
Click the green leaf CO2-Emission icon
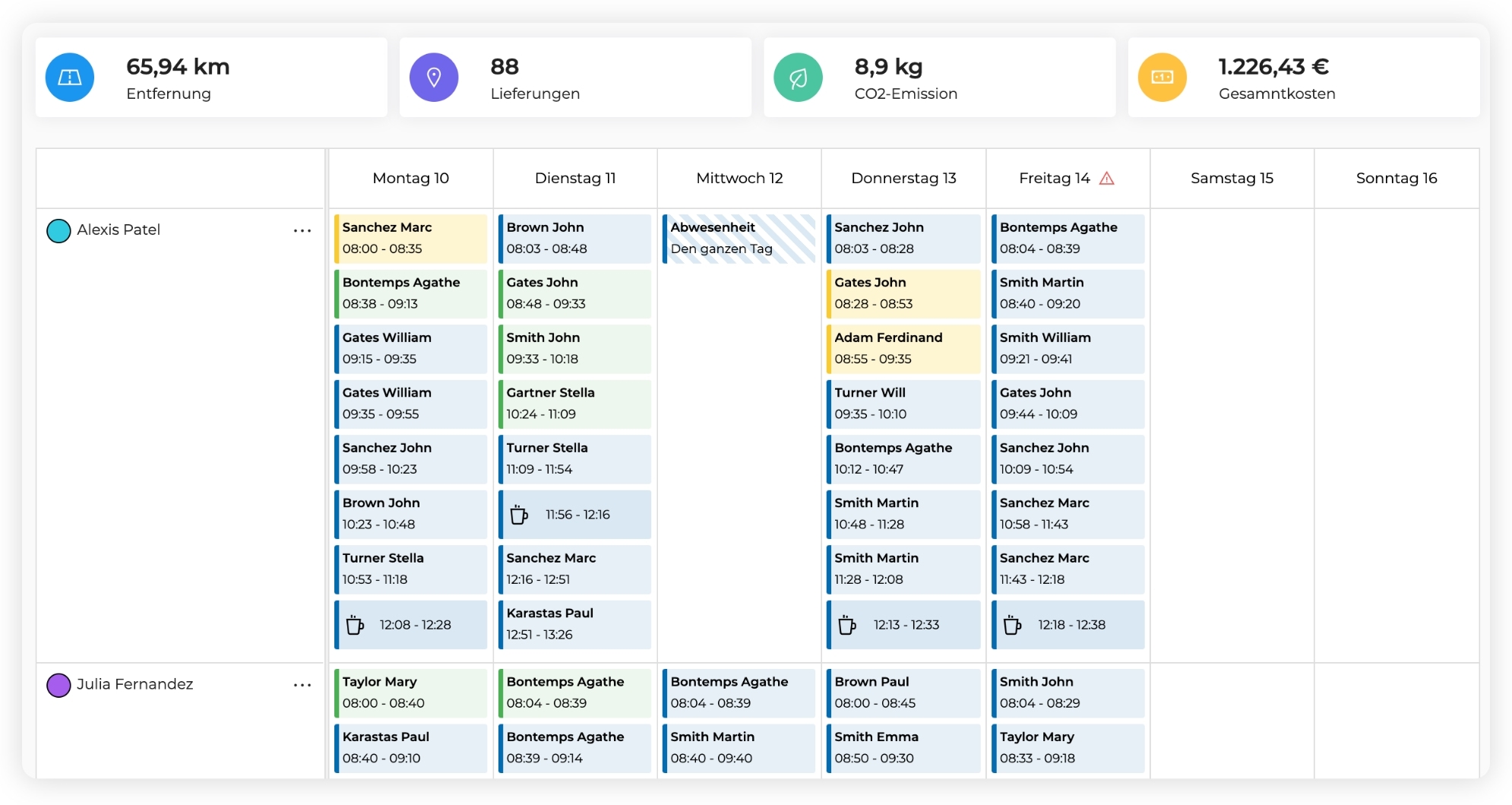pyautogui.click(x=798, y=78)
